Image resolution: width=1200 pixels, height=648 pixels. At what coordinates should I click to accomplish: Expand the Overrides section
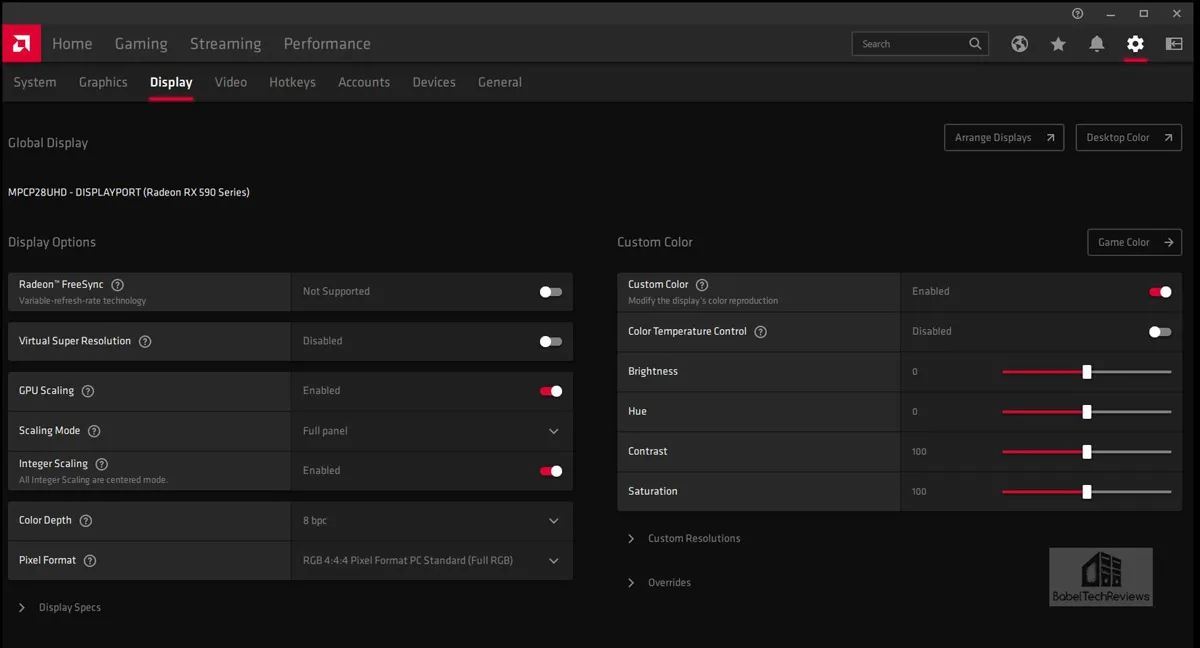pos(659,583)
